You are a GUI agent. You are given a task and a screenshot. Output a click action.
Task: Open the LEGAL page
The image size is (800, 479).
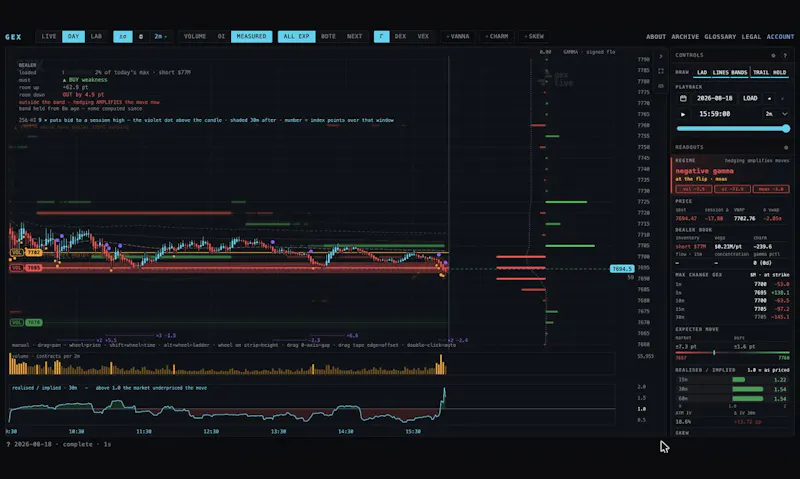[751, 37]
